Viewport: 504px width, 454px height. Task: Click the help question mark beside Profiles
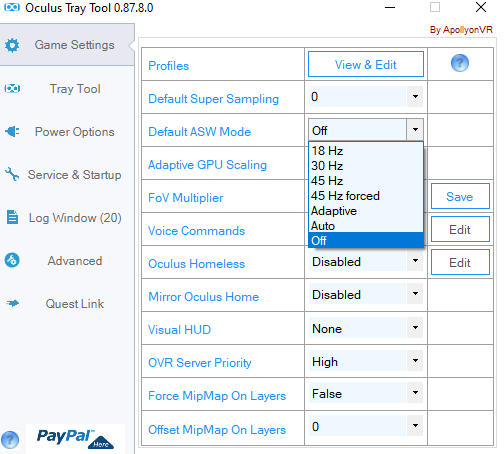[x=460, y=63]
